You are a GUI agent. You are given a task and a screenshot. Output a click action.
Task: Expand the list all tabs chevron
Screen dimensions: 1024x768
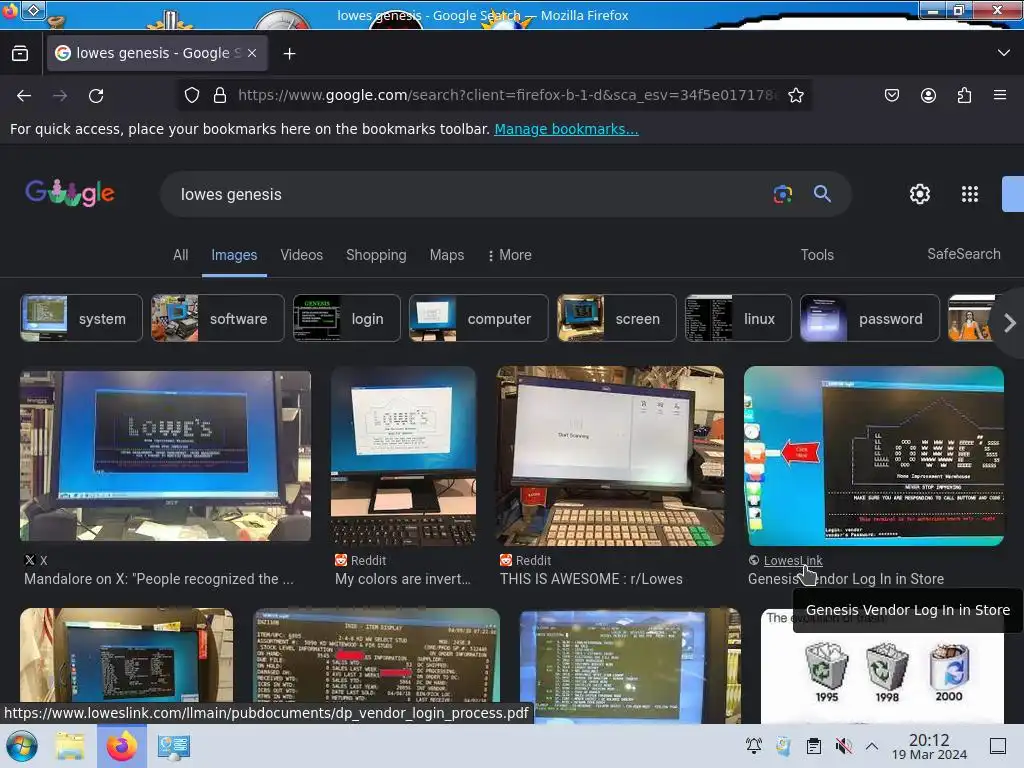coord(1004,53)
